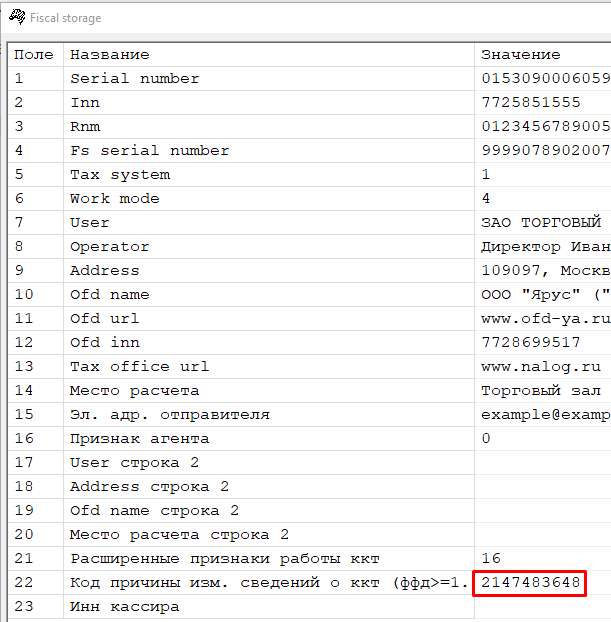
Task: Click the "Поле" column header
Action: pos(34,54)
